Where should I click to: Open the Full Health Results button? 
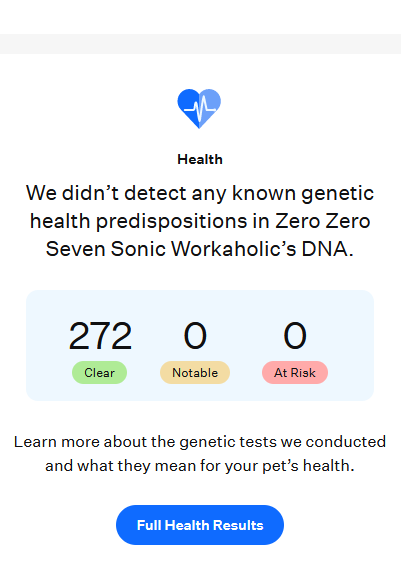coord(200,525)
